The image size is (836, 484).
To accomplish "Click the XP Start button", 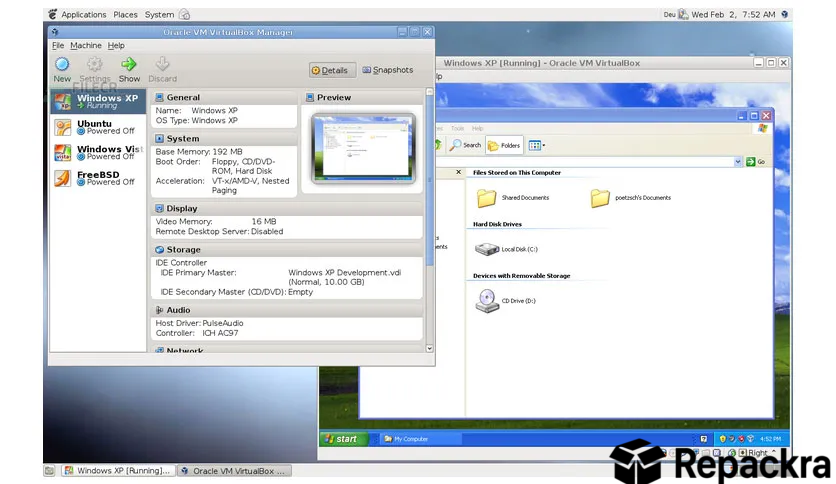I will (344, 439).
